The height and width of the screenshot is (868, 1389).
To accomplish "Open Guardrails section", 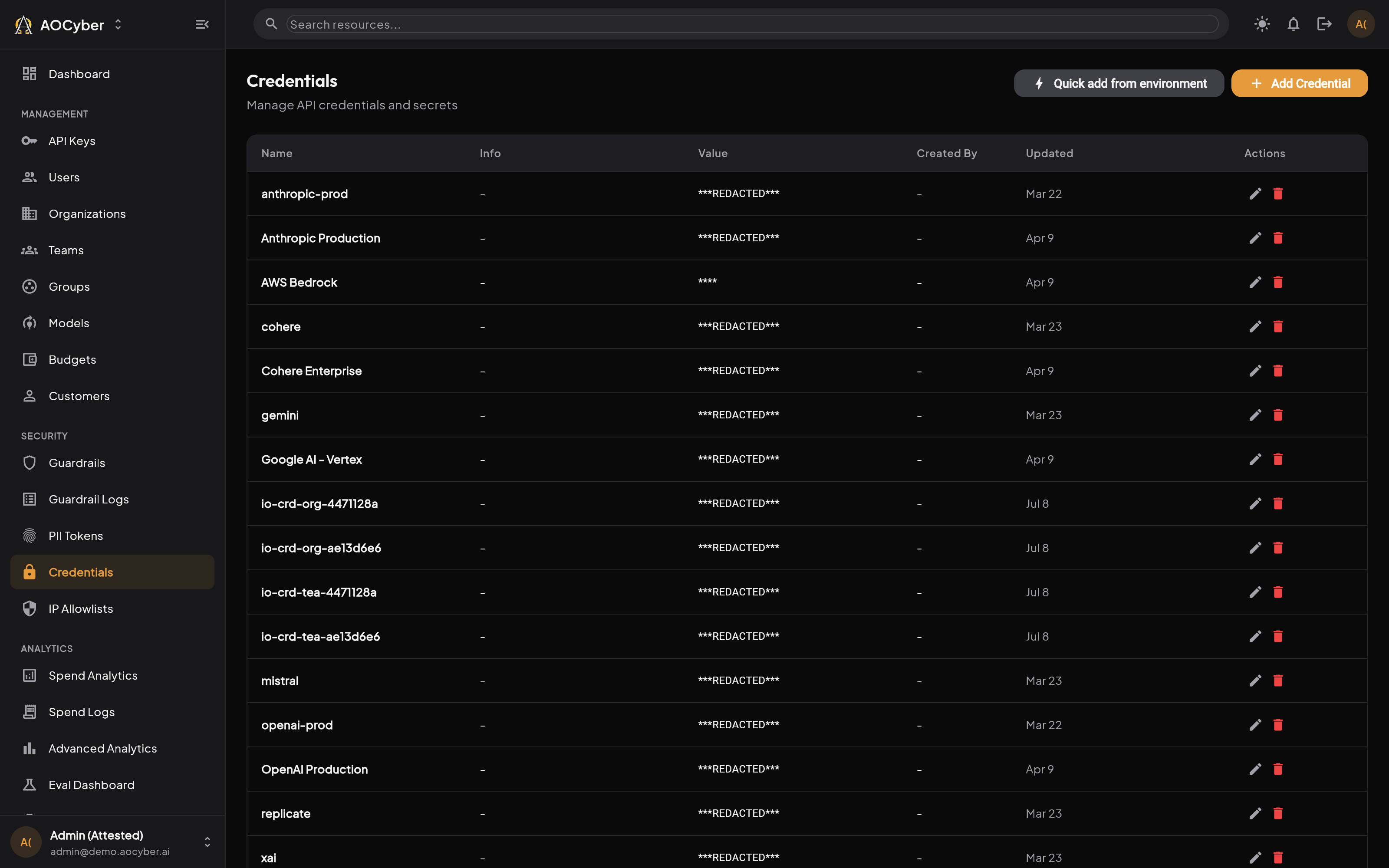I will tap(112, 463).
